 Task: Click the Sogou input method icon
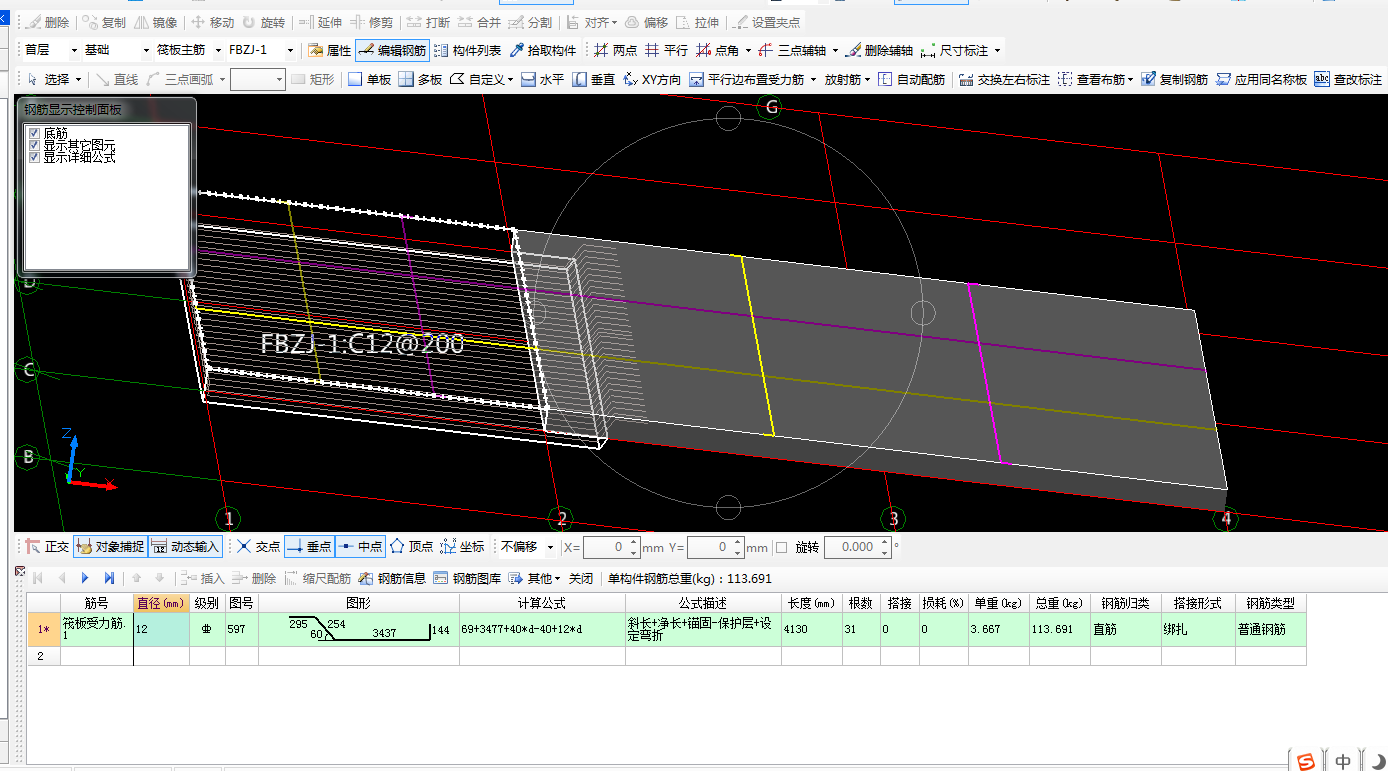(1305, 761)
